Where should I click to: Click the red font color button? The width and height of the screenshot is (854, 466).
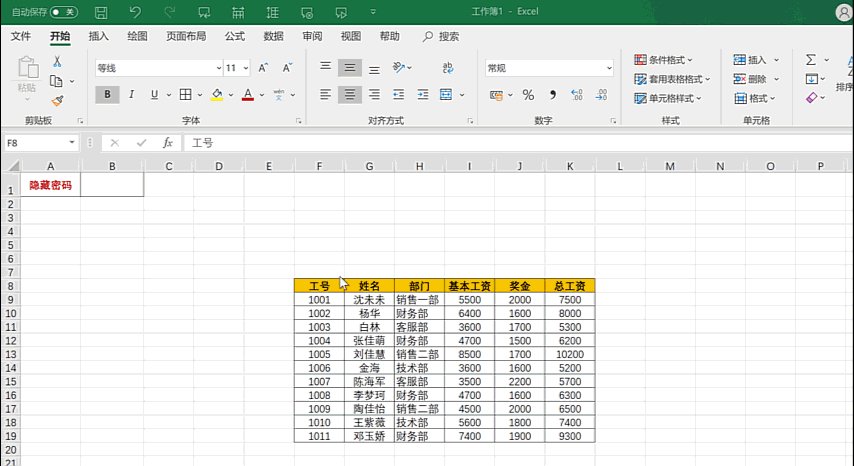tap(248, 95)
